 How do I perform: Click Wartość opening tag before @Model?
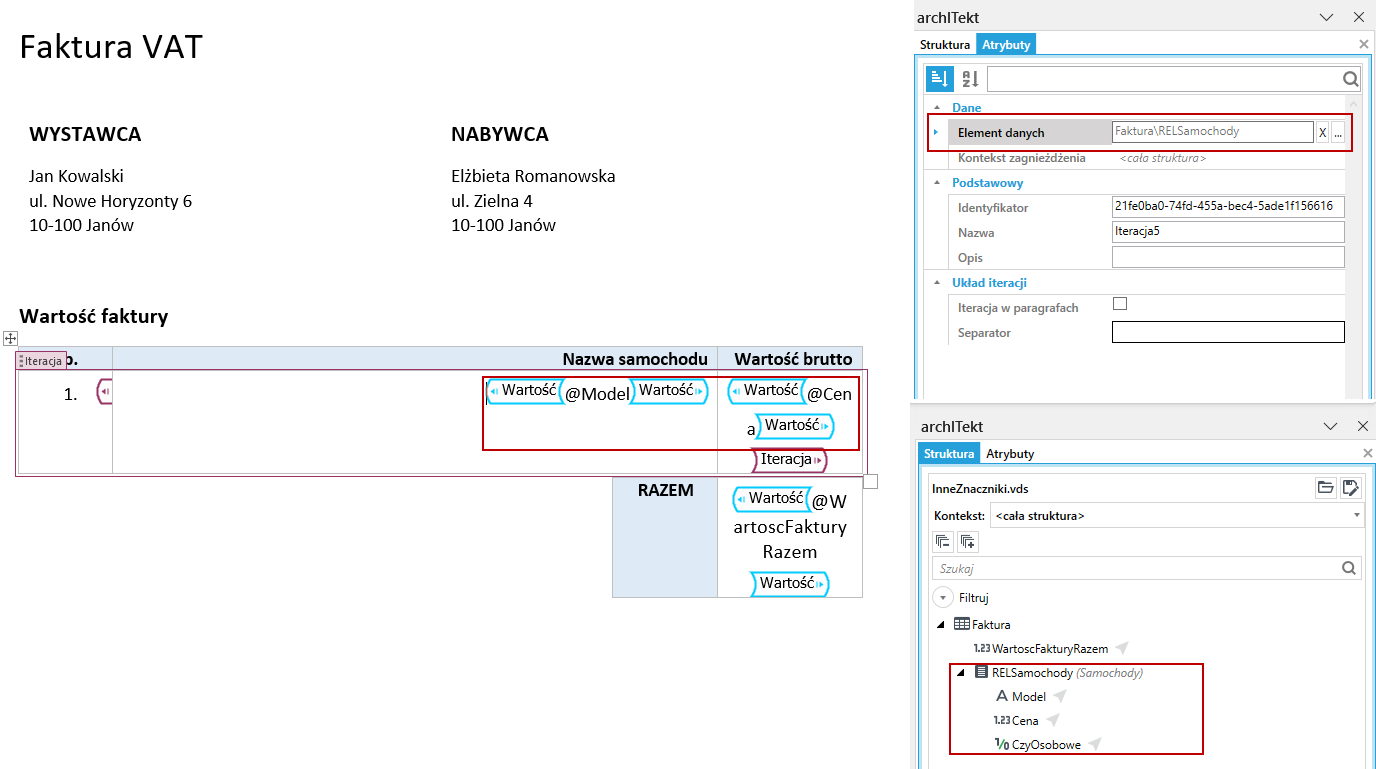click(x=523, y=391)
